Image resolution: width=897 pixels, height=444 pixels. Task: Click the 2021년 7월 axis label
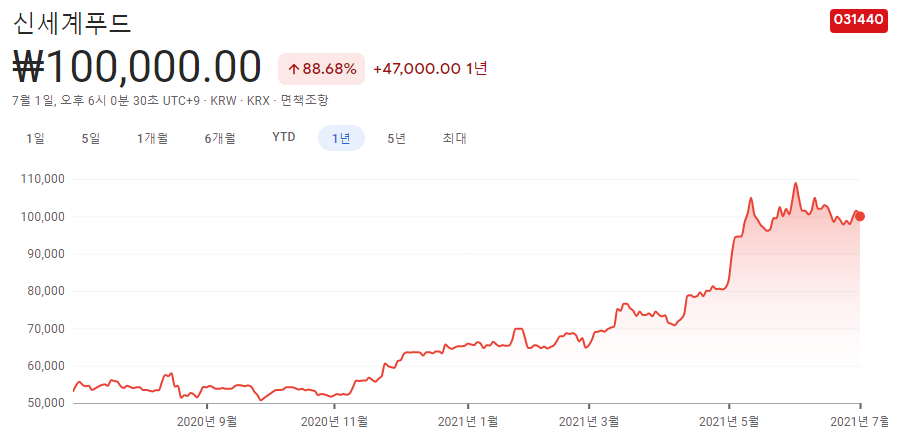pos(859,422)
